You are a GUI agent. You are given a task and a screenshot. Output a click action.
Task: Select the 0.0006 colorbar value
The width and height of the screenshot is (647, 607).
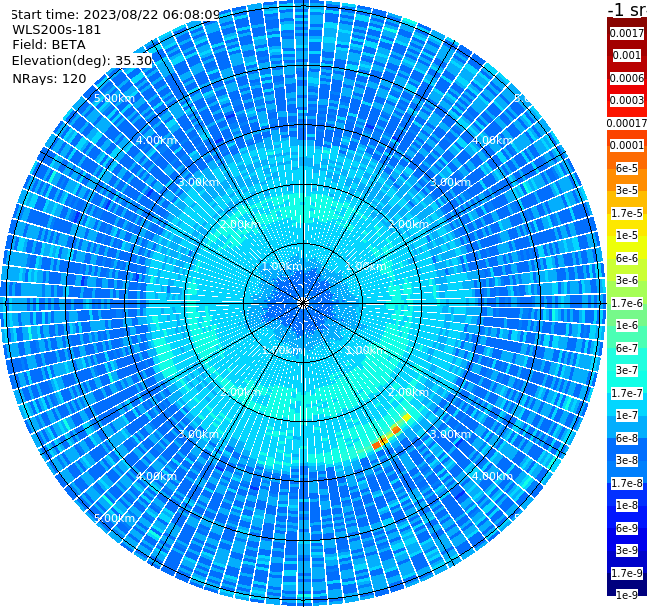point(626,78)
